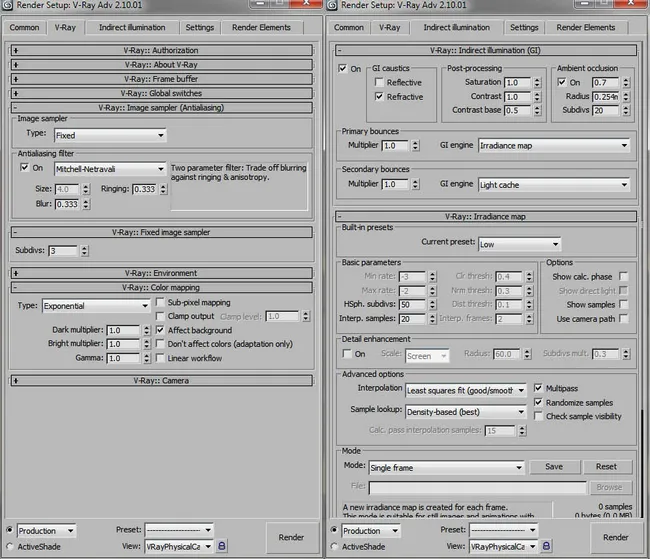
Task: Enable Detail enhancement On checkbox
Action: pos(347,354)
